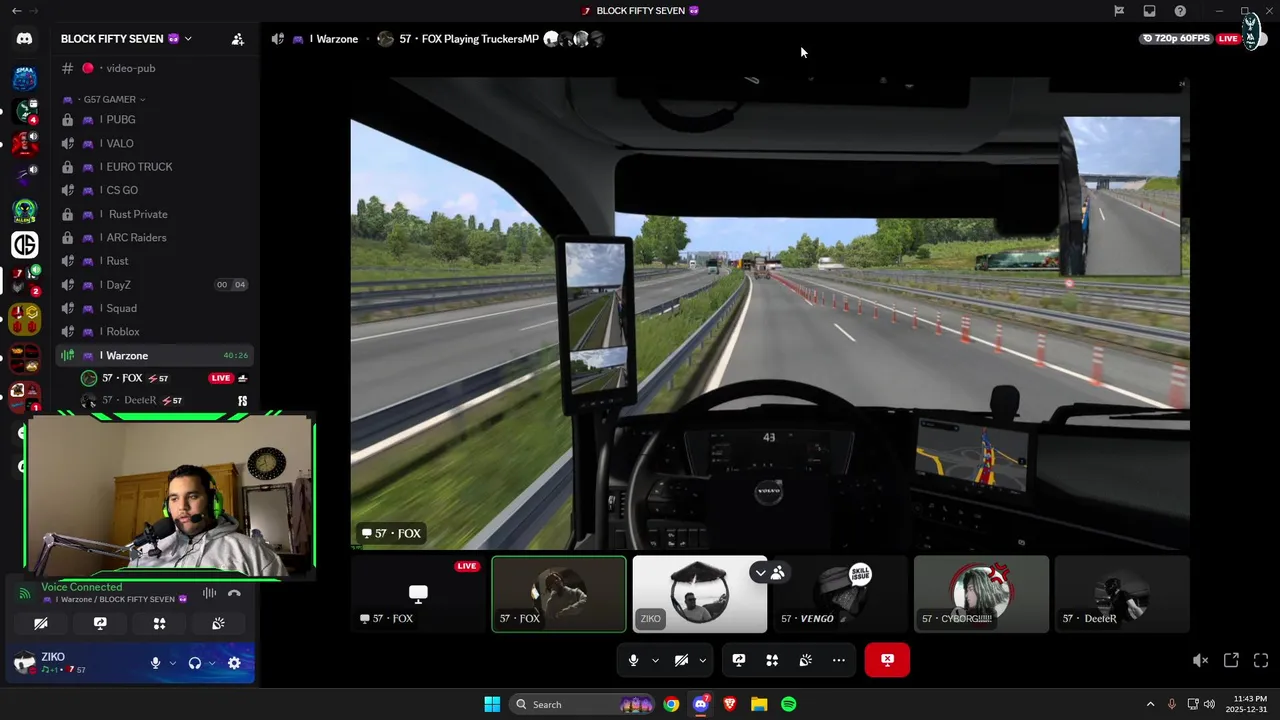Image resolution: width=1280 pixels, height=720 pixels.
Task: Open Discord inbox icon in title bar
Action: 1150,11
